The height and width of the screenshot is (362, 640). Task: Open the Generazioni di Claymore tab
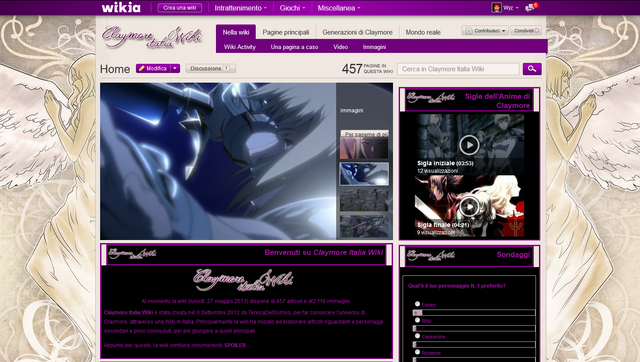357,32
